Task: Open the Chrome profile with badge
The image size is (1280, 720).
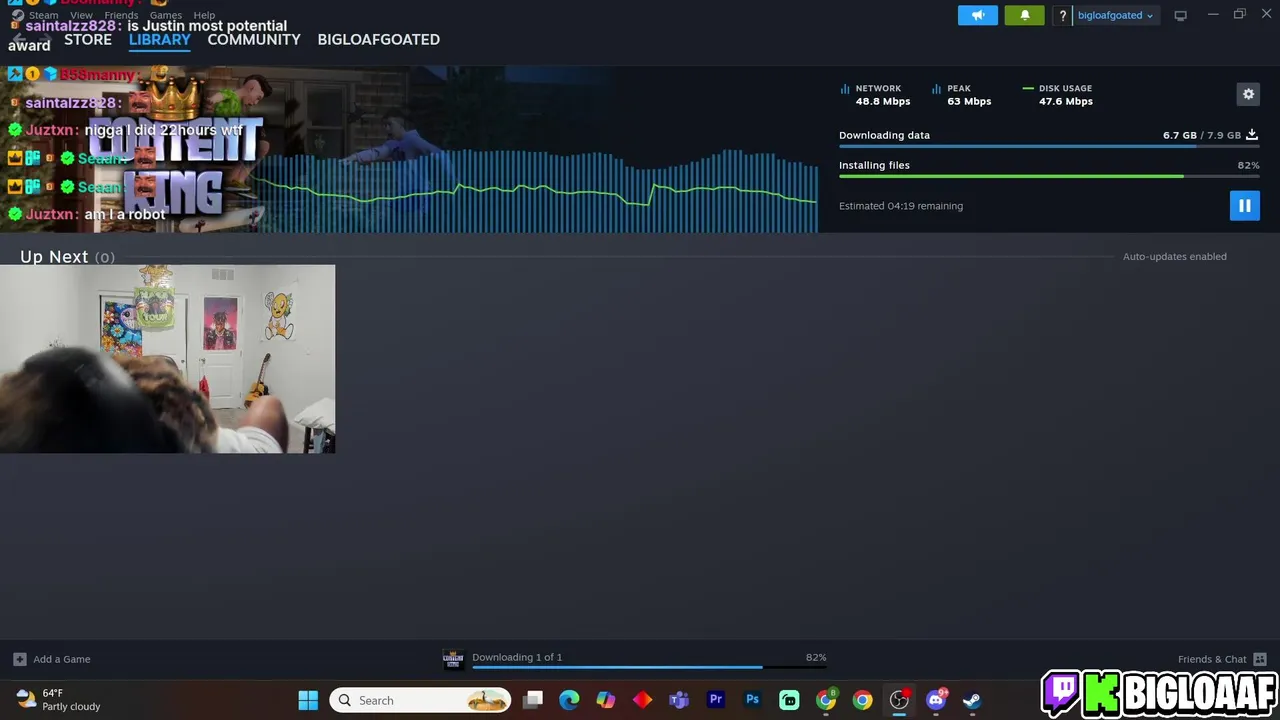Action: [826, 700]
